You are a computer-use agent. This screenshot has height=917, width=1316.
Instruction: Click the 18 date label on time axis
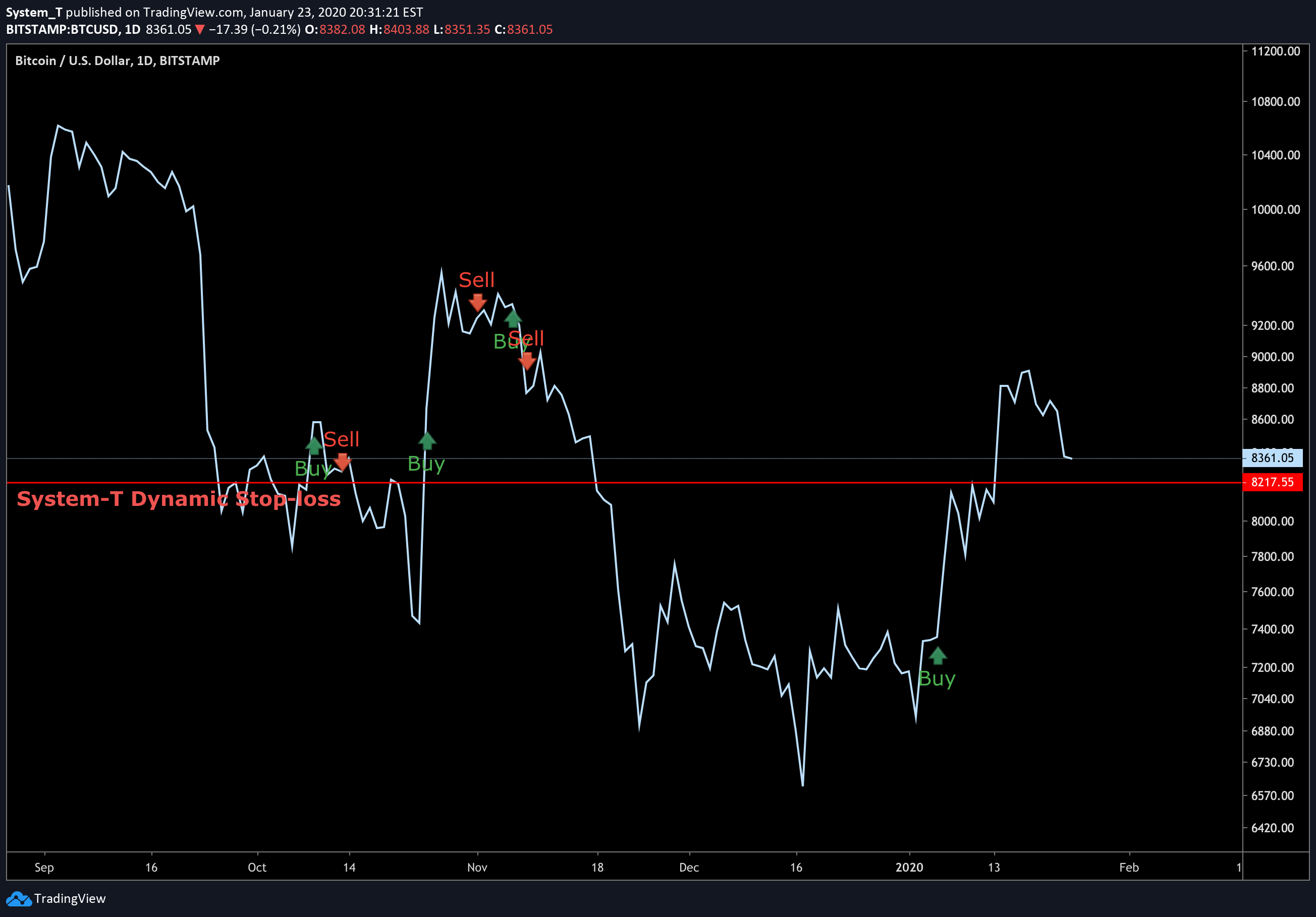pyautogui.click(x=597, y=868)
